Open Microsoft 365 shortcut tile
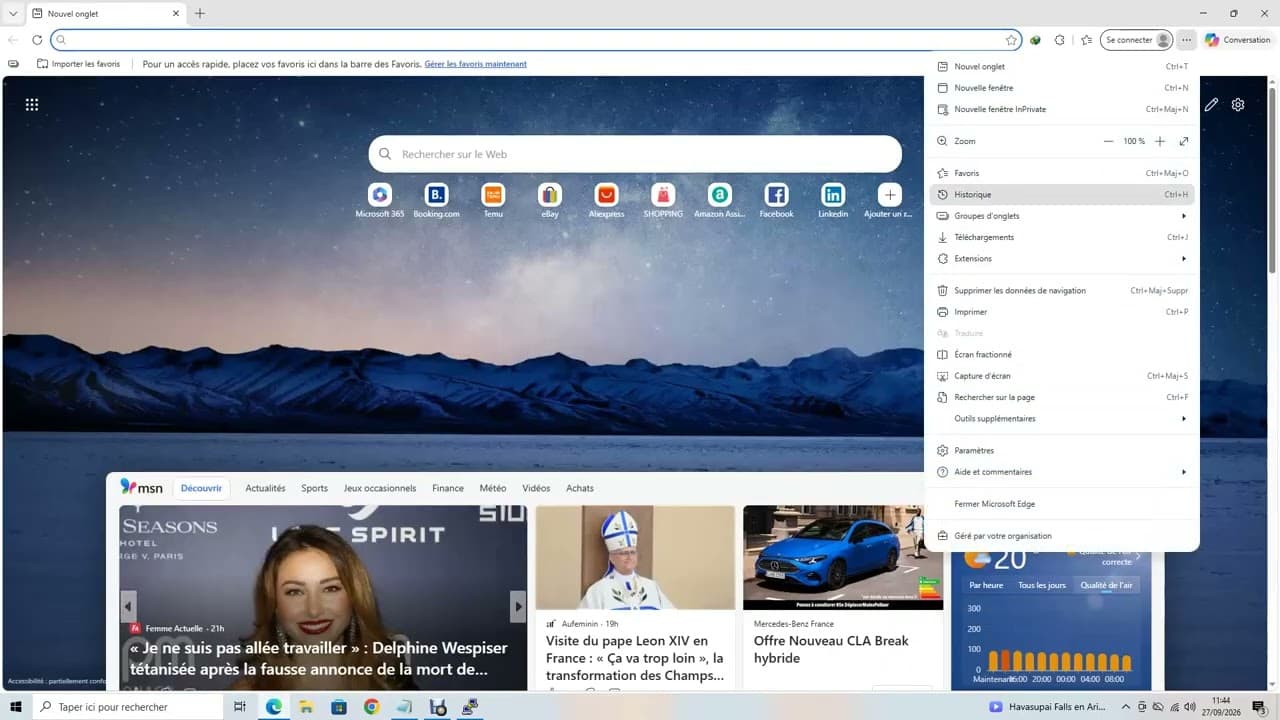 380,200
